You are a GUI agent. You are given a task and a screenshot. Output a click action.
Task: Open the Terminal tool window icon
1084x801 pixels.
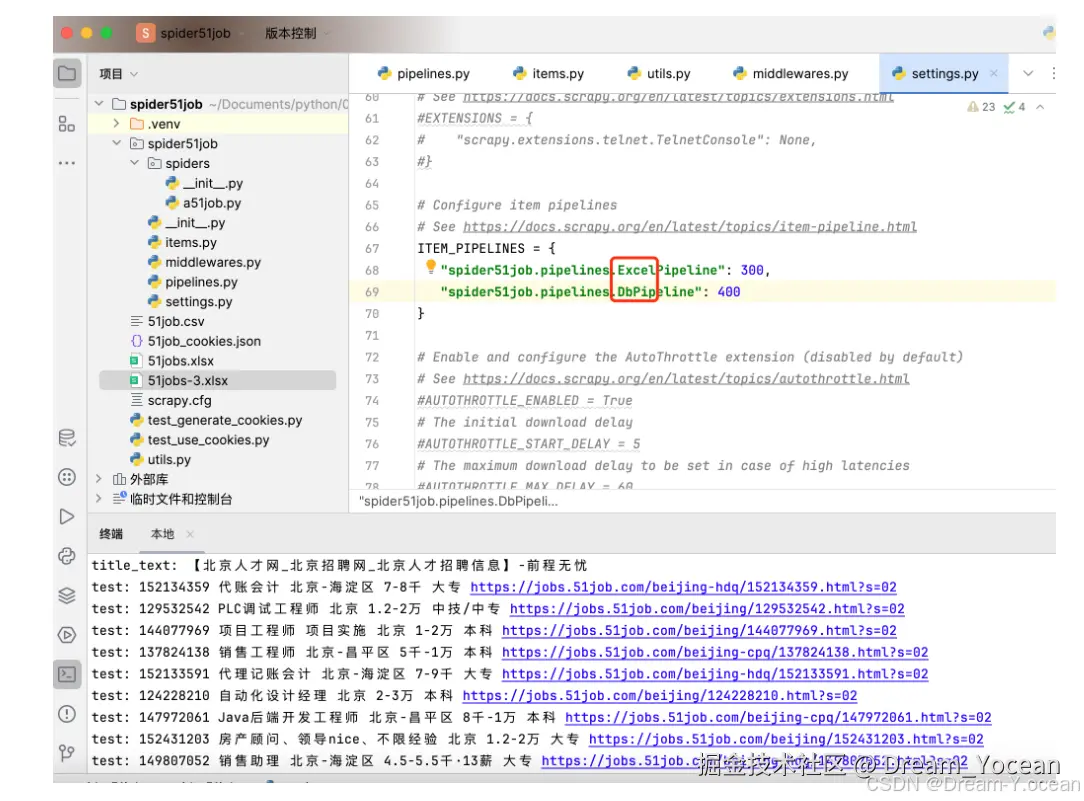(x=67, y=674)
